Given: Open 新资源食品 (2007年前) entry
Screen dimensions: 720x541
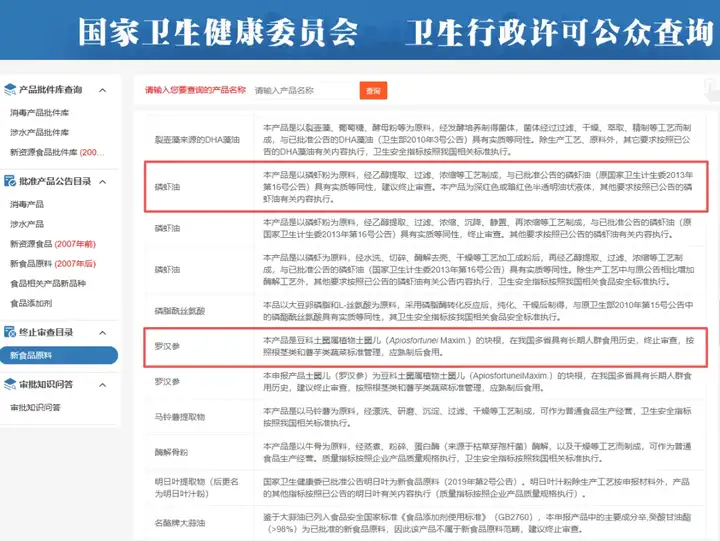Looking at the screenshot, I should pos(53,244).
